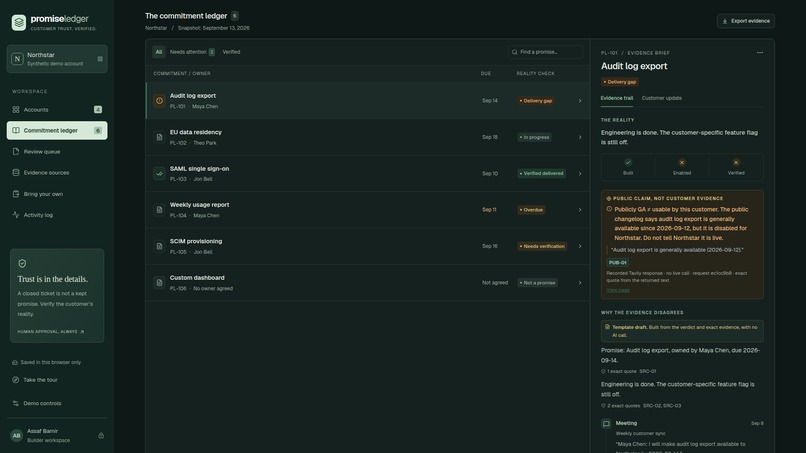This screenshot has width=806, height=453.
Task: Start Take the tour
Action: point(35,380)
